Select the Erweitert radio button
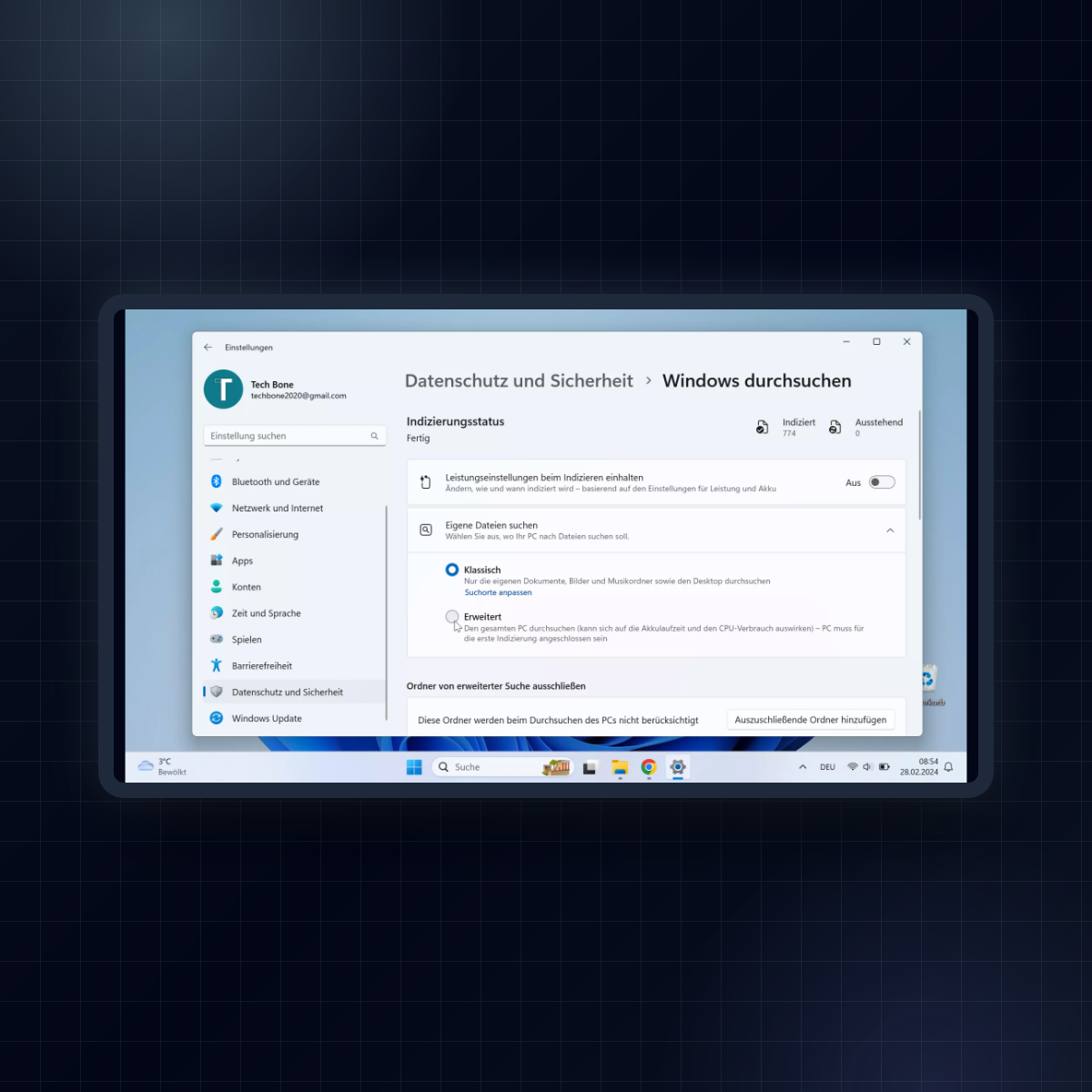This screenshot has height=1092, width=1092. [x=452, y=617]
